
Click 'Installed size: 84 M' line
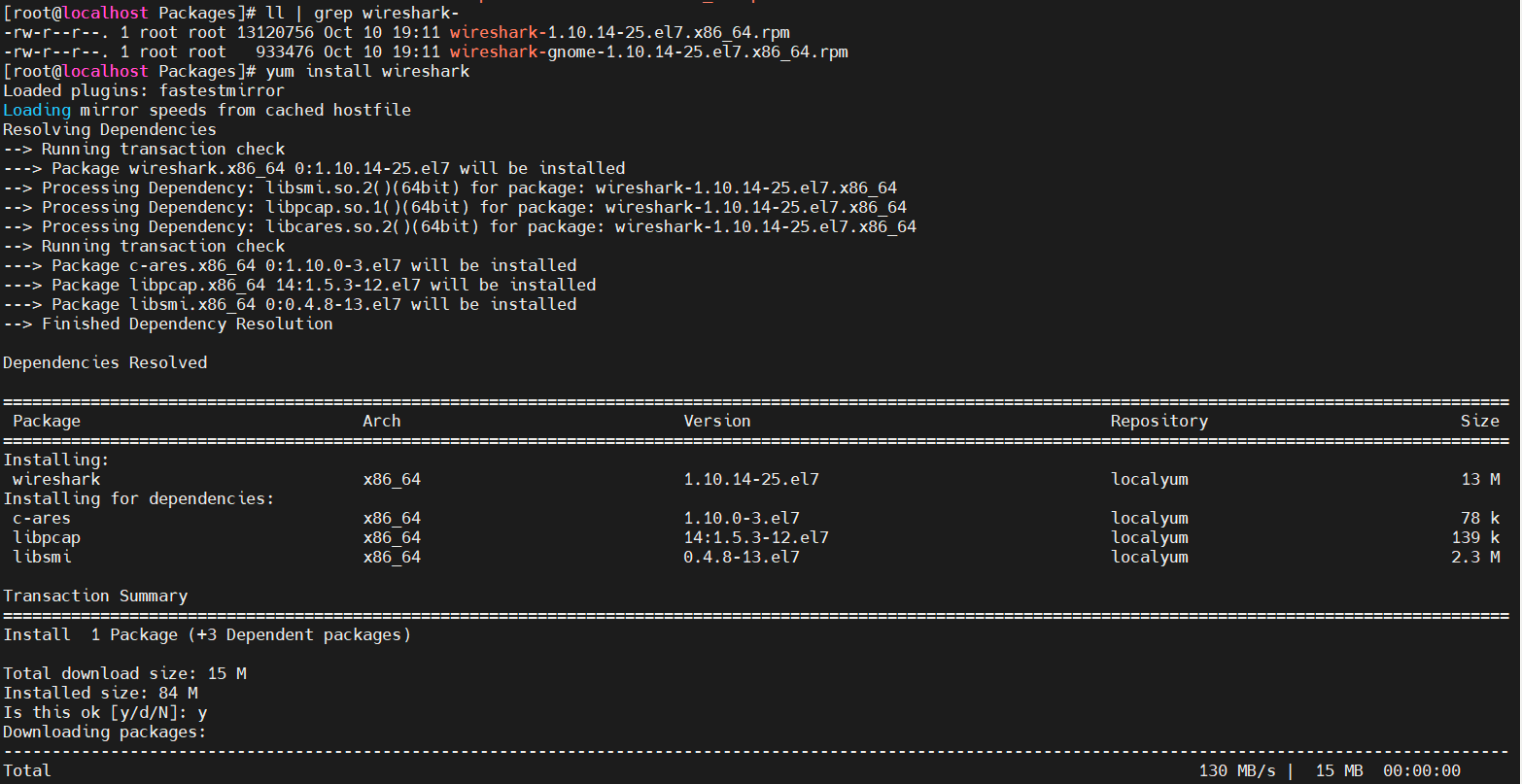click(100, 693)
